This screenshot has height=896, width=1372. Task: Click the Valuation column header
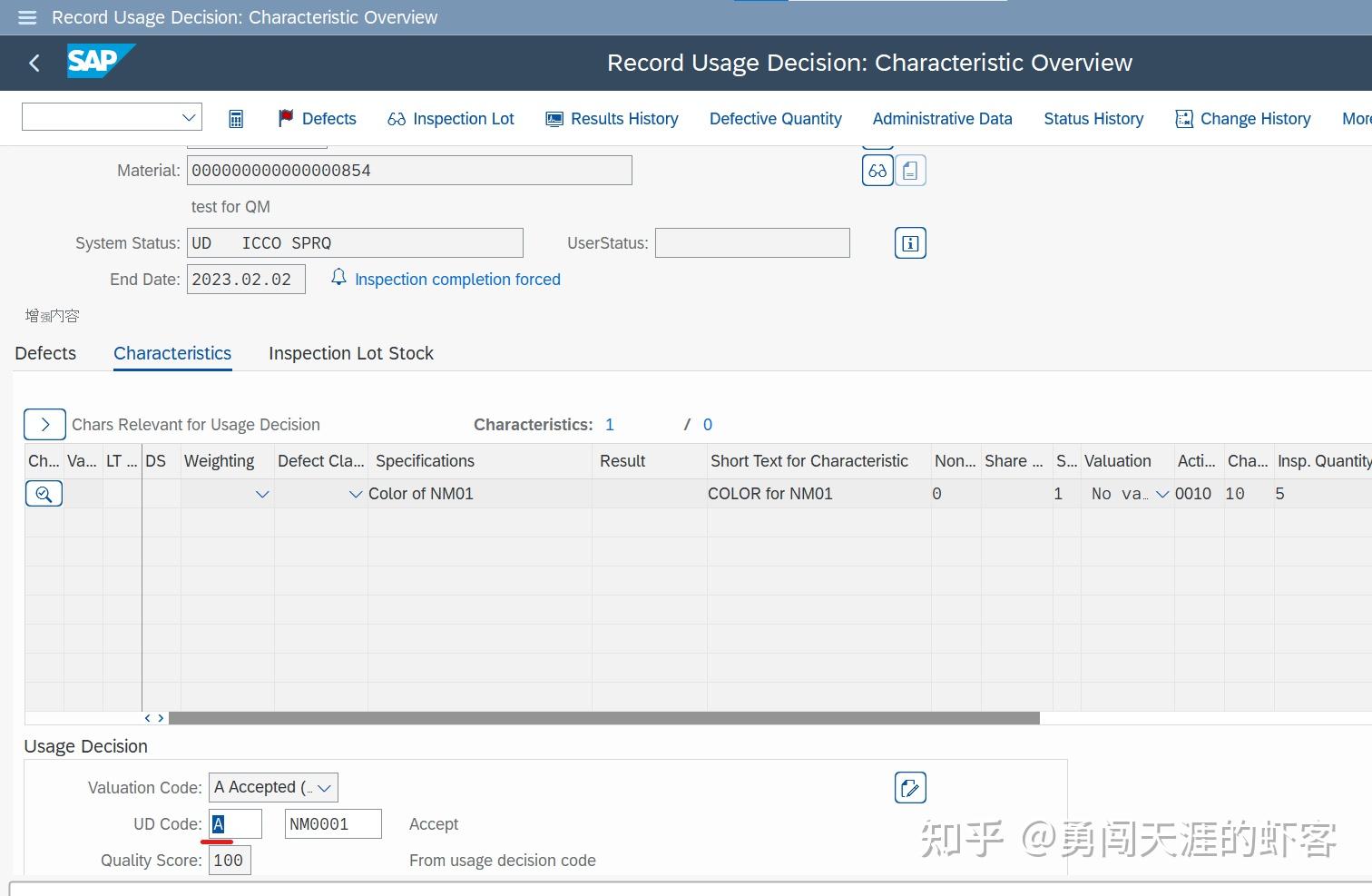pos(1126,461)
